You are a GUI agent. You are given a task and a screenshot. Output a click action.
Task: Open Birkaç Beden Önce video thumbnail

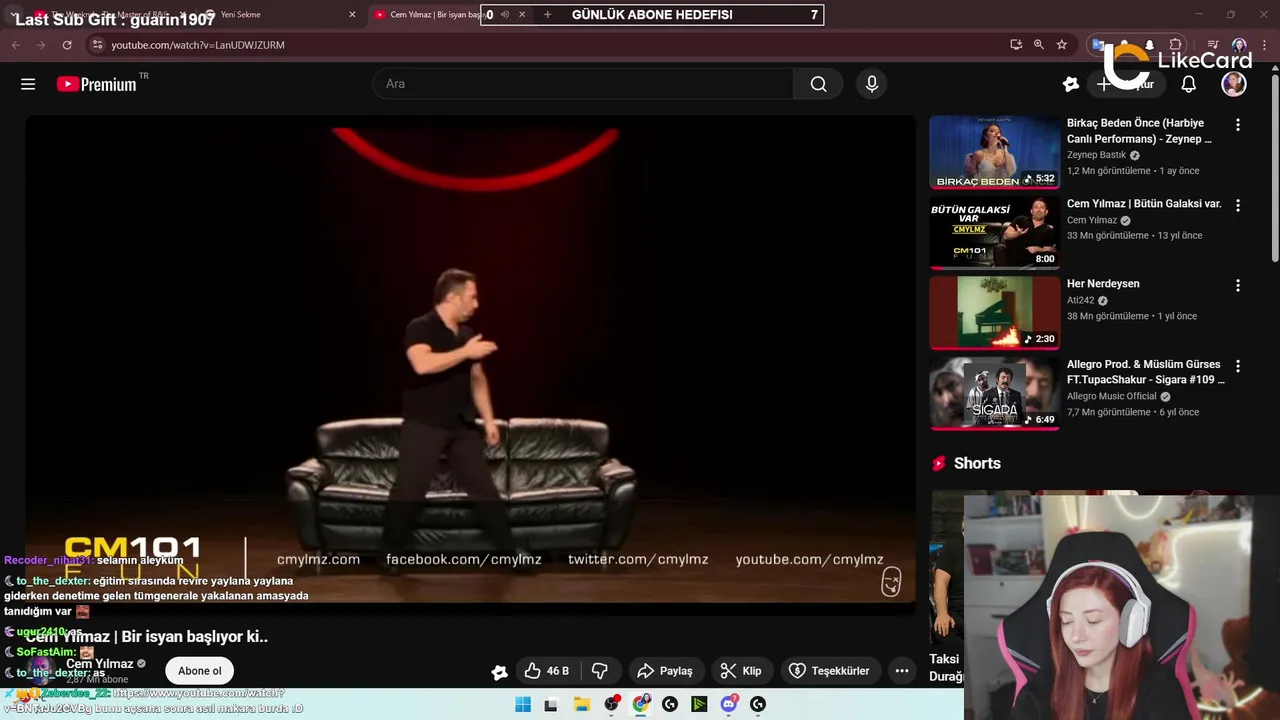coord(995,152)
